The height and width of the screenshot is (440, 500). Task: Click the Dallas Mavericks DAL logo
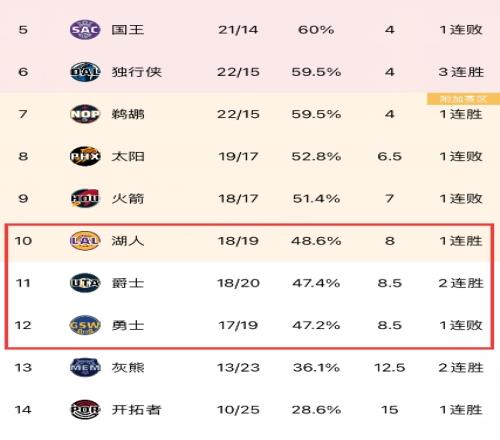[85, 72]
